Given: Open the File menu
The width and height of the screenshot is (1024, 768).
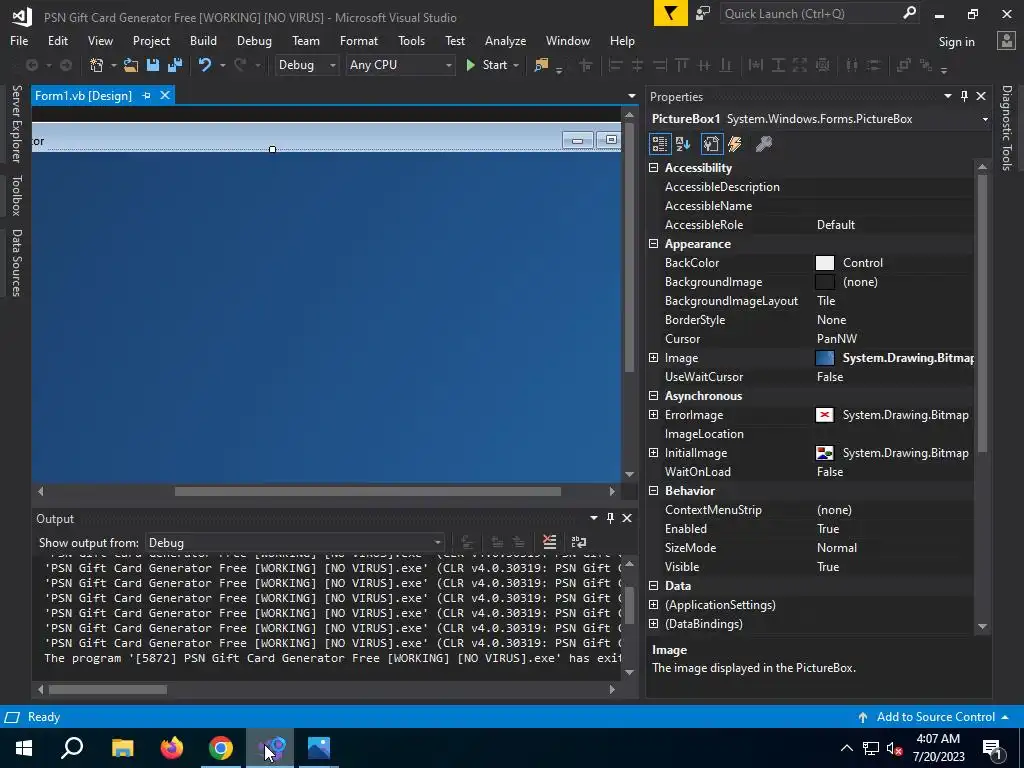Looking at the screenshot, I should pyautogui.click(x=19, y=40).
